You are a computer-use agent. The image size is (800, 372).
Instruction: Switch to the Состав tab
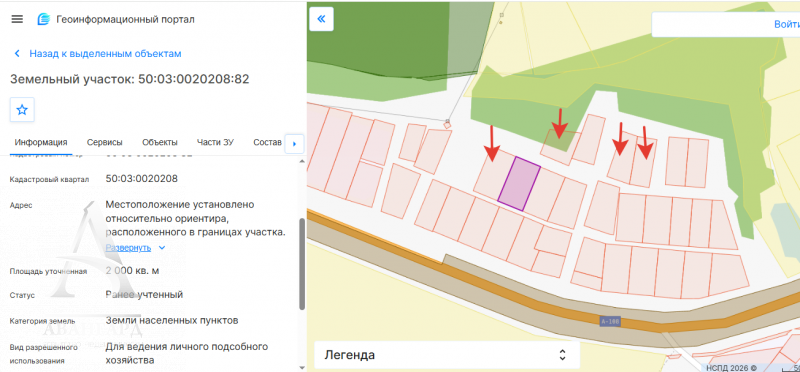point(267,142)
